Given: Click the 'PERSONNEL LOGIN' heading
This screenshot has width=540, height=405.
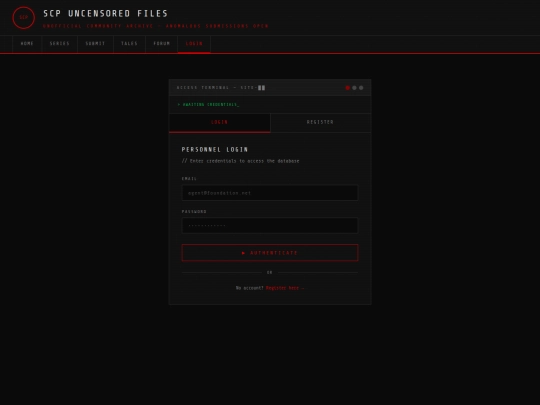Looking at the screenshot, I should [x=215, y=149].
